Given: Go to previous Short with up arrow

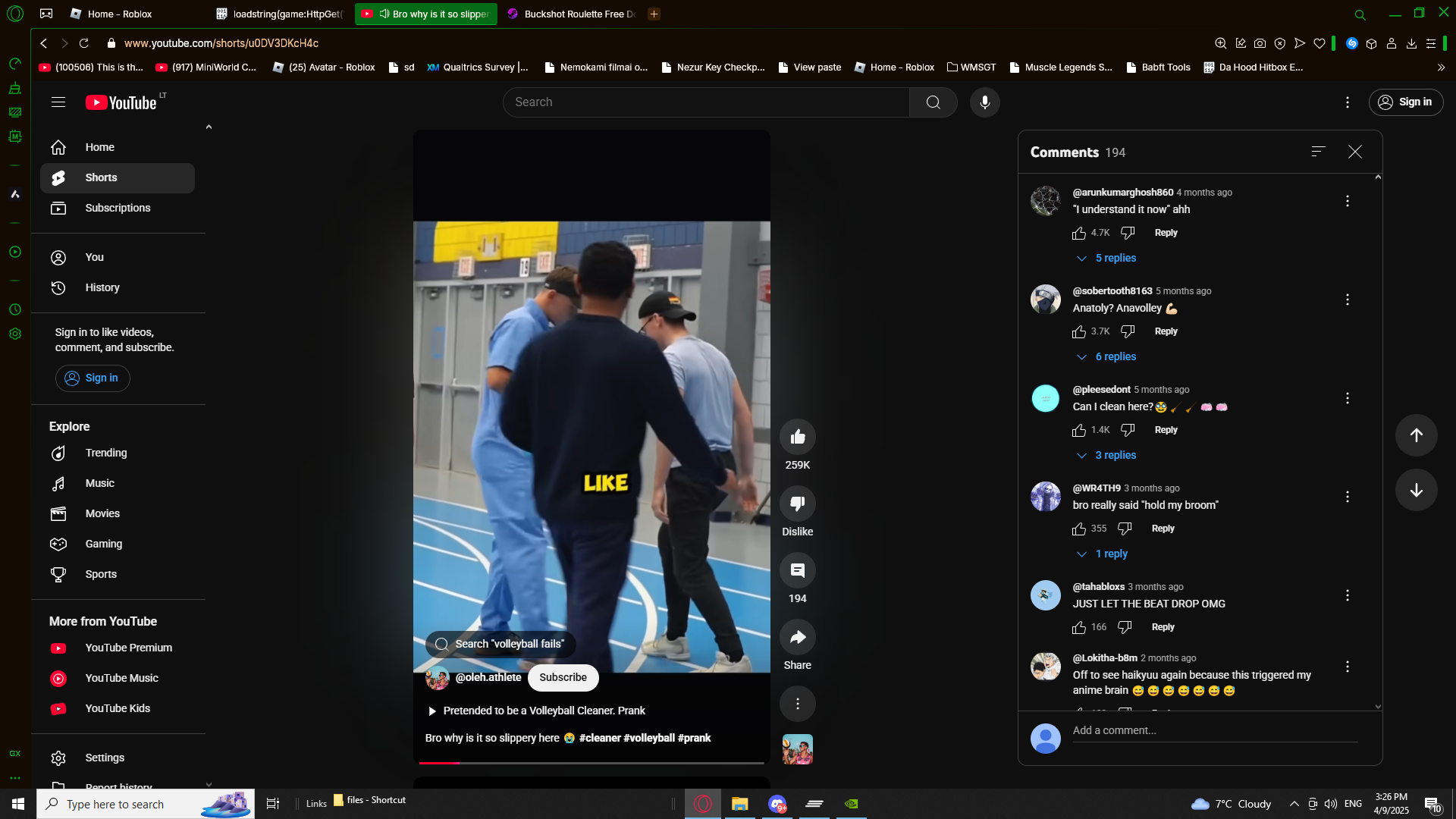Looking at the screenshot, I should coord(1416,435).
